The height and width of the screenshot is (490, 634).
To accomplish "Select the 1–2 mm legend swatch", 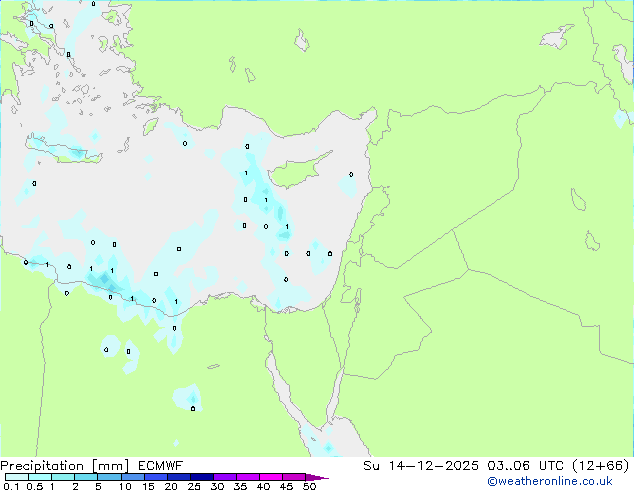I will (63, 477).
